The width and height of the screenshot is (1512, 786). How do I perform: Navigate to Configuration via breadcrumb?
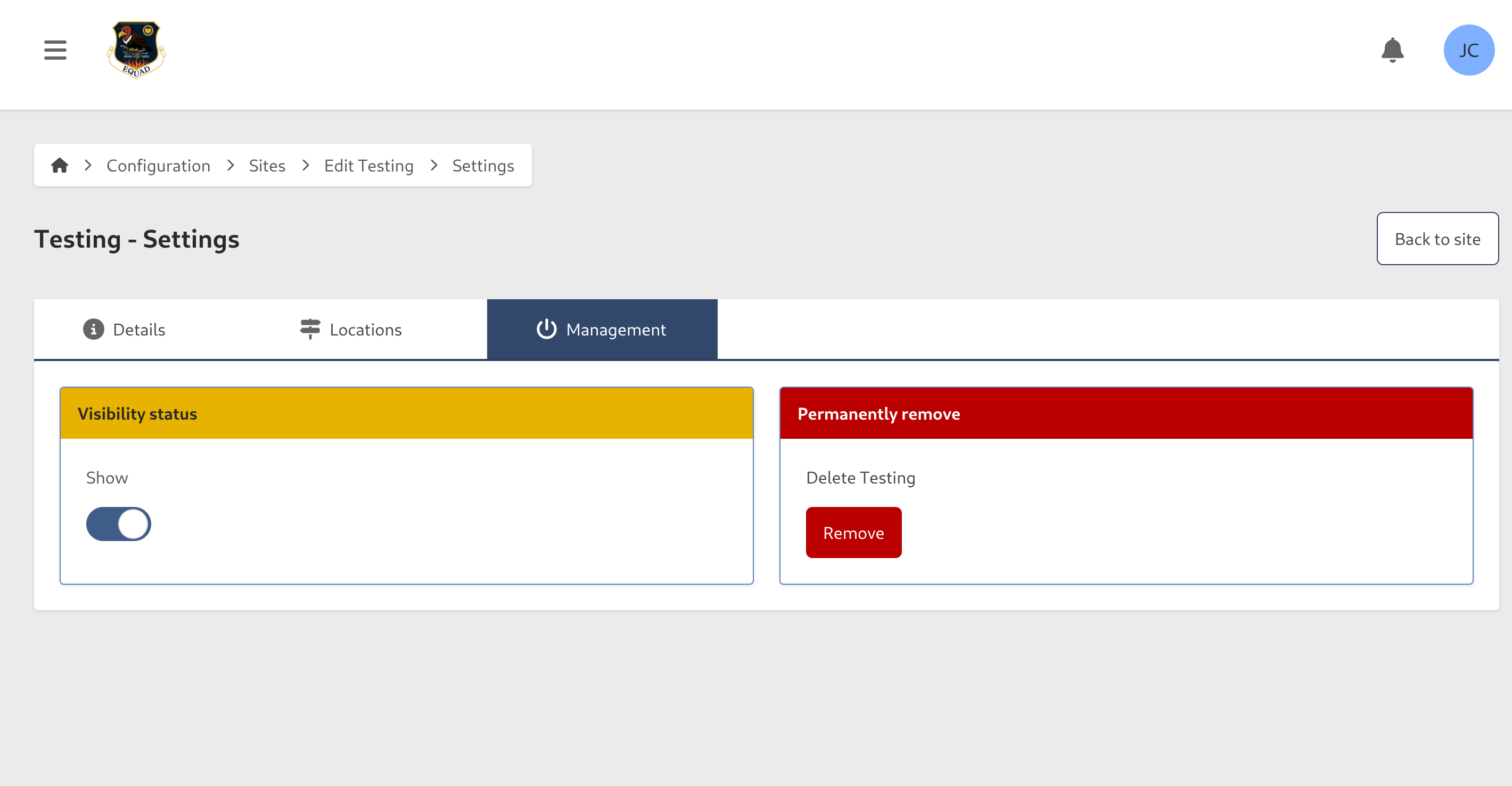(159, 165)
